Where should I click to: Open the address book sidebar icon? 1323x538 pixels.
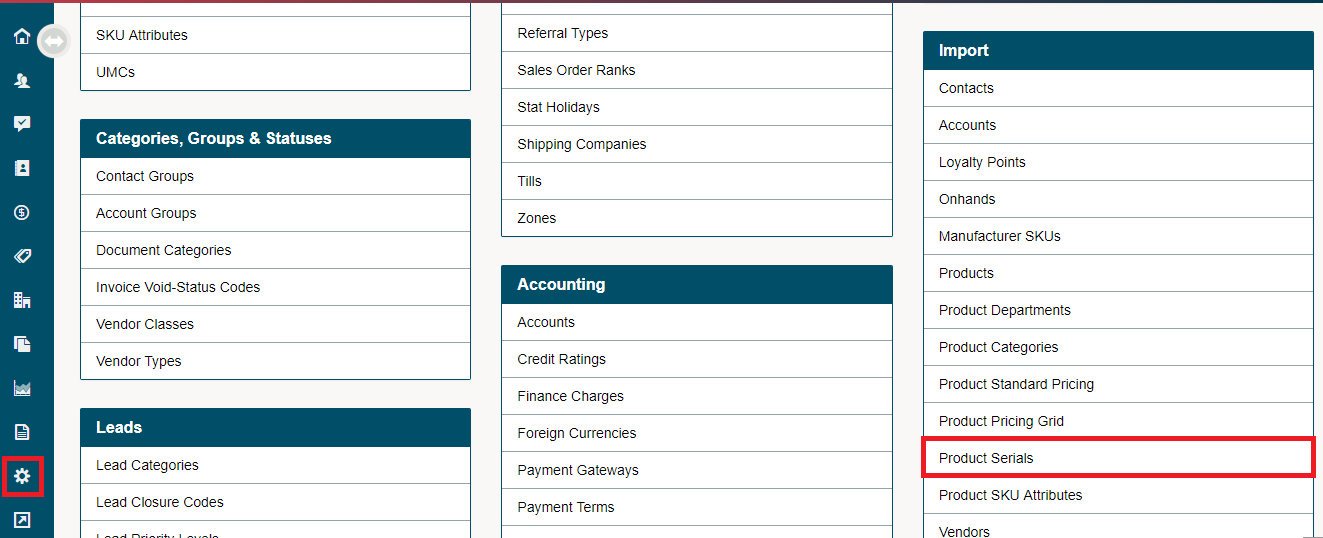(22, 168)
